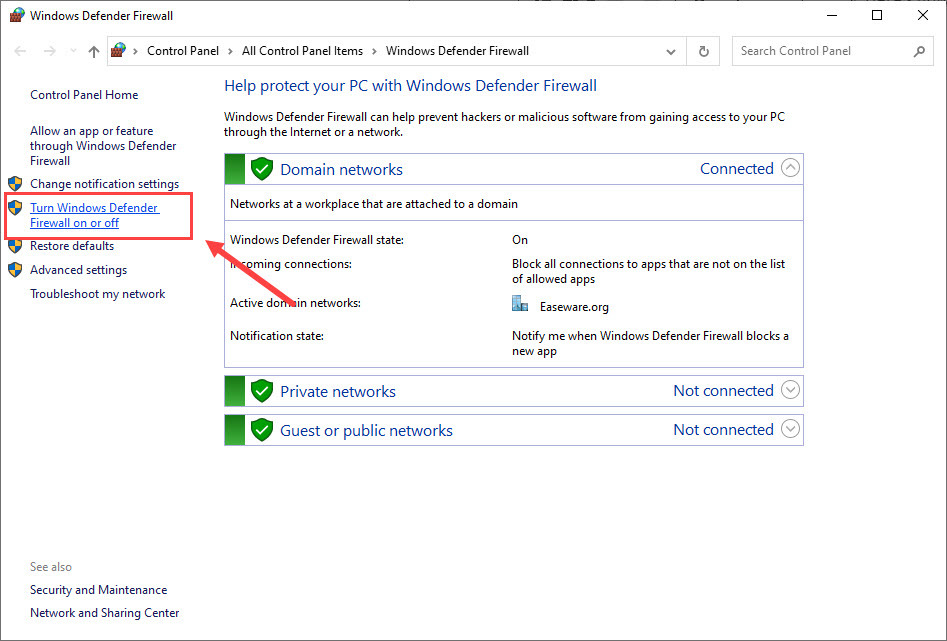This screenshot has width=947, height=641.
Task: Expand the Private networks section
Action: [x=790, y=390]
